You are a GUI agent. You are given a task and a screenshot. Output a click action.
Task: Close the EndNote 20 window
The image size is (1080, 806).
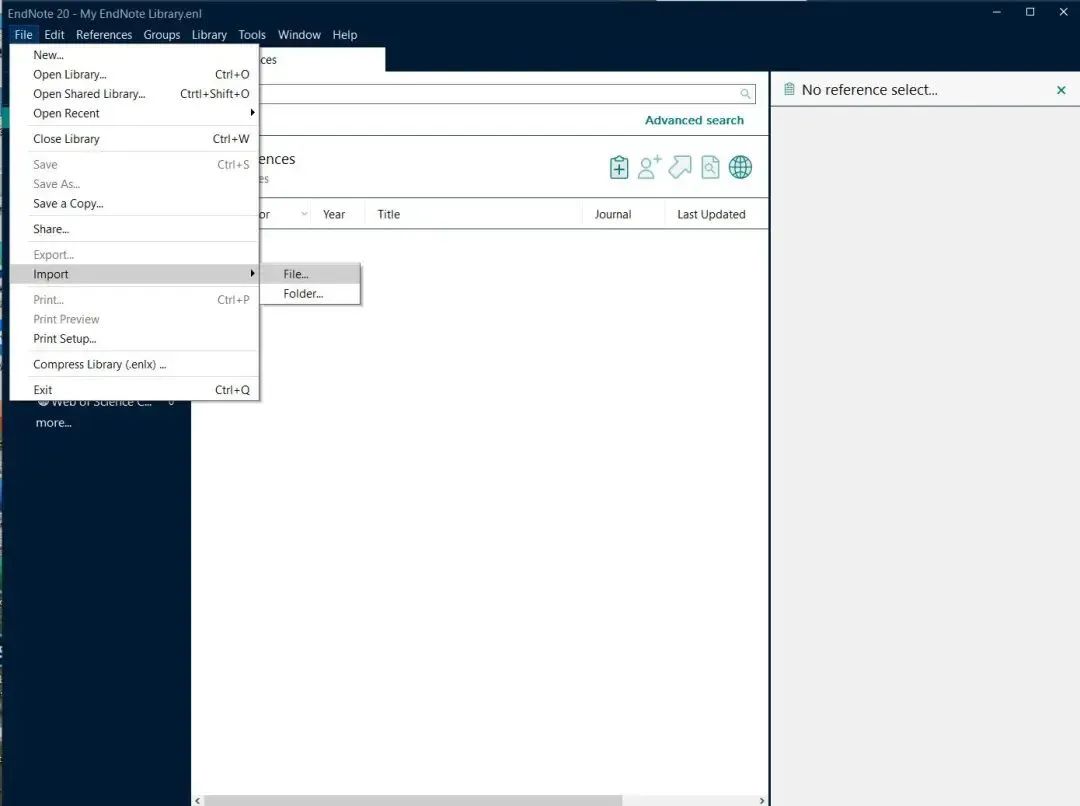[x=1063, y=12]
